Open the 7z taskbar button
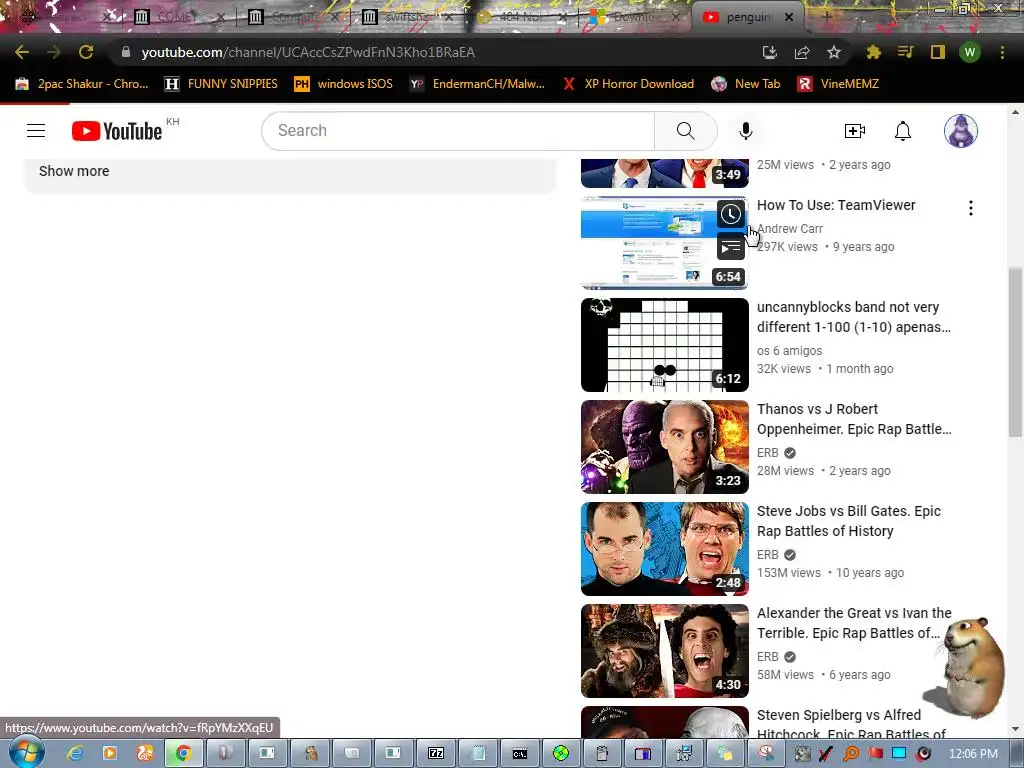 [x=436, y=754]
